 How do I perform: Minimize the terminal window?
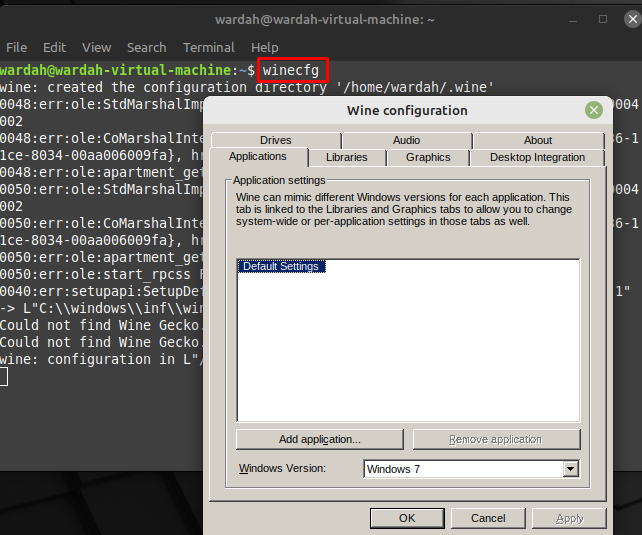point(573,19)
